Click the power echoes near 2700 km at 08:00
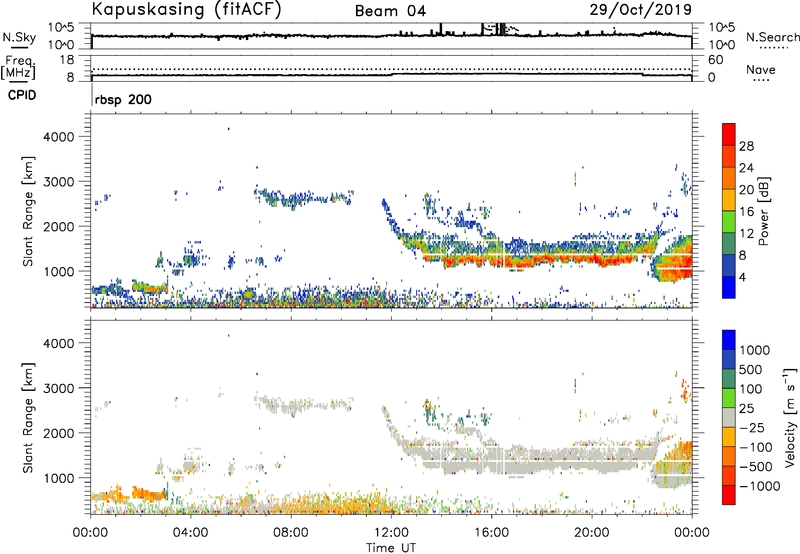Screen dimensions: 800x554 tap(304, 198)
